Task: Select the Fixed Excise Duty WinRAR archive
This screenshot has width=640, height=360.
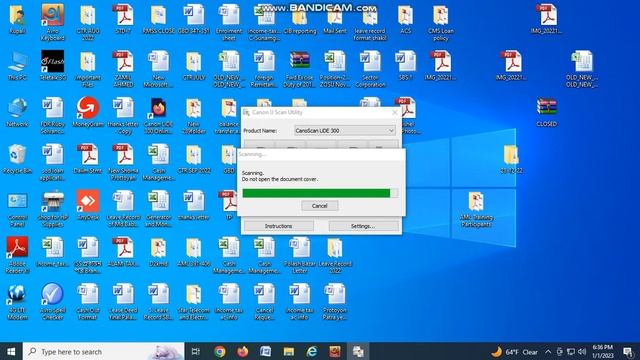Action: (299, 69)
